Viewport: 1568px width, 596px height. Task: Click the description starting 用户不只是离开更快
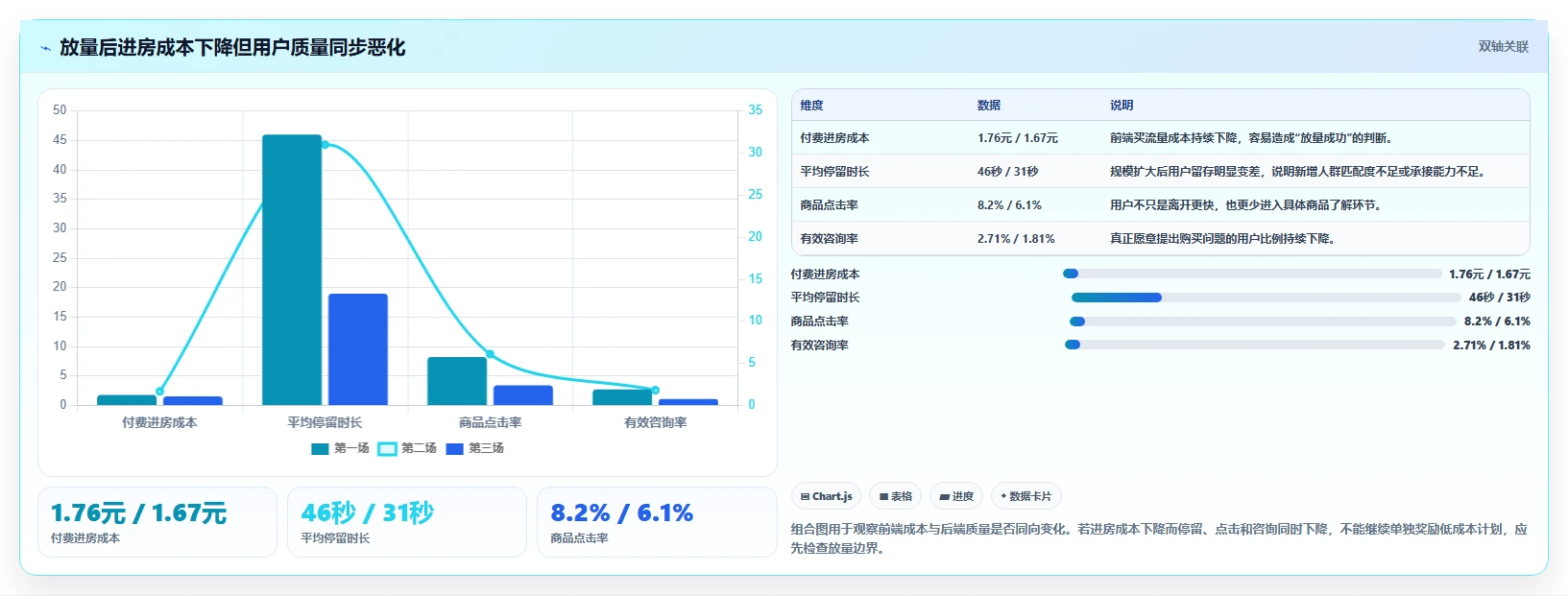(x=1248, y=205)
